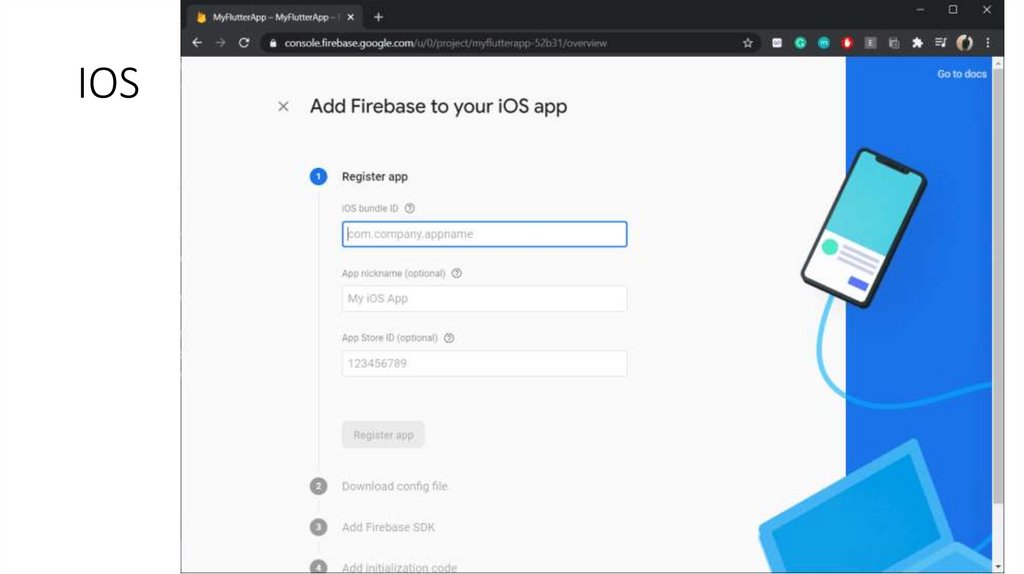Open the Chrome extensions puzzle icon
This screenshot has width=1024, height=574.
916,43
